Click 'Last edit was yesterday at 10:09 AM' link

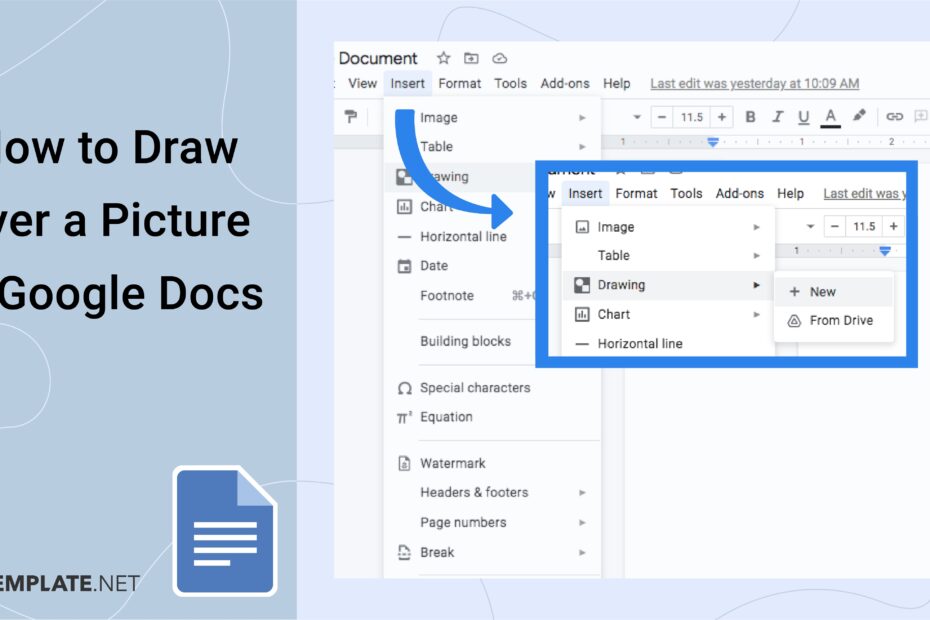(754, 84)
